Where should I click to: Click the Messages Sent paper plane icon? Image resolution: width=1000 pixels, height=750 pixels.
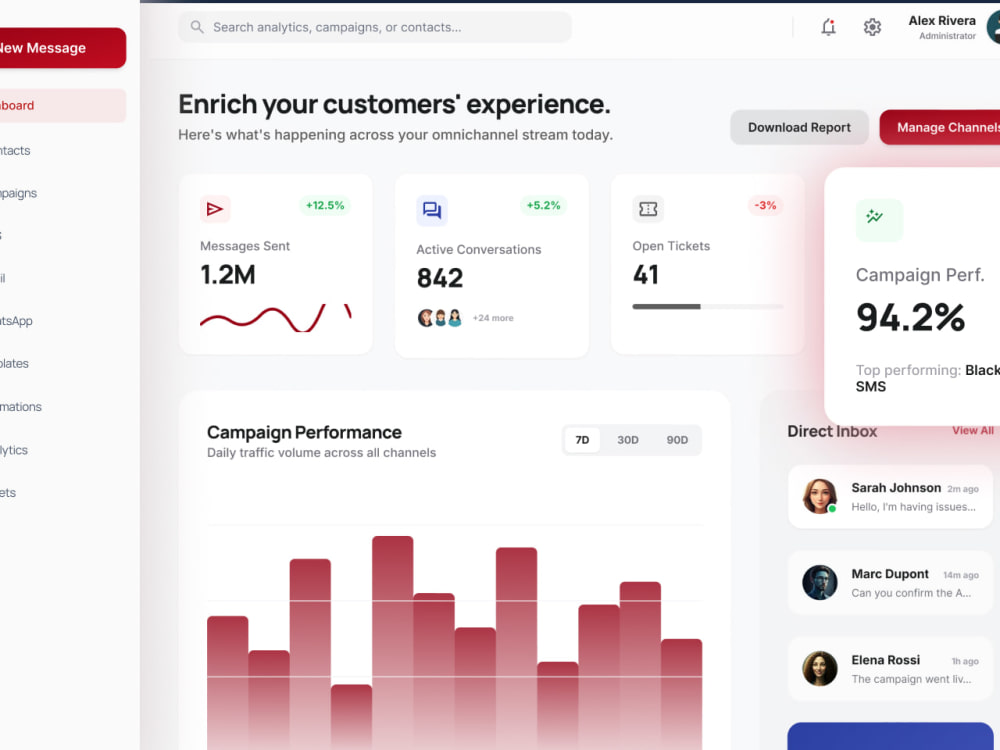click(x=215, y=209)
